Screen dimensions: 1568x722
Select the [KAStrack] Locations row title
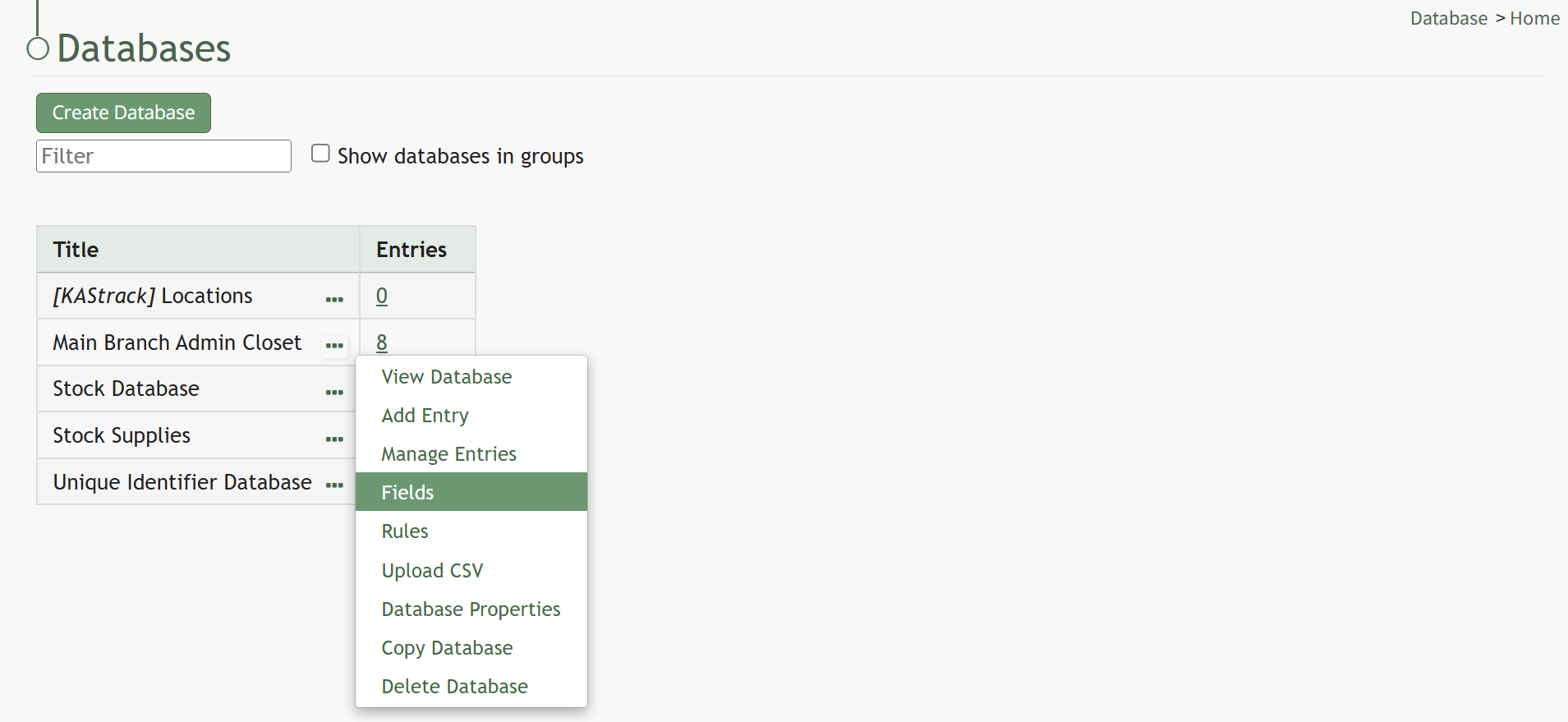153,296
